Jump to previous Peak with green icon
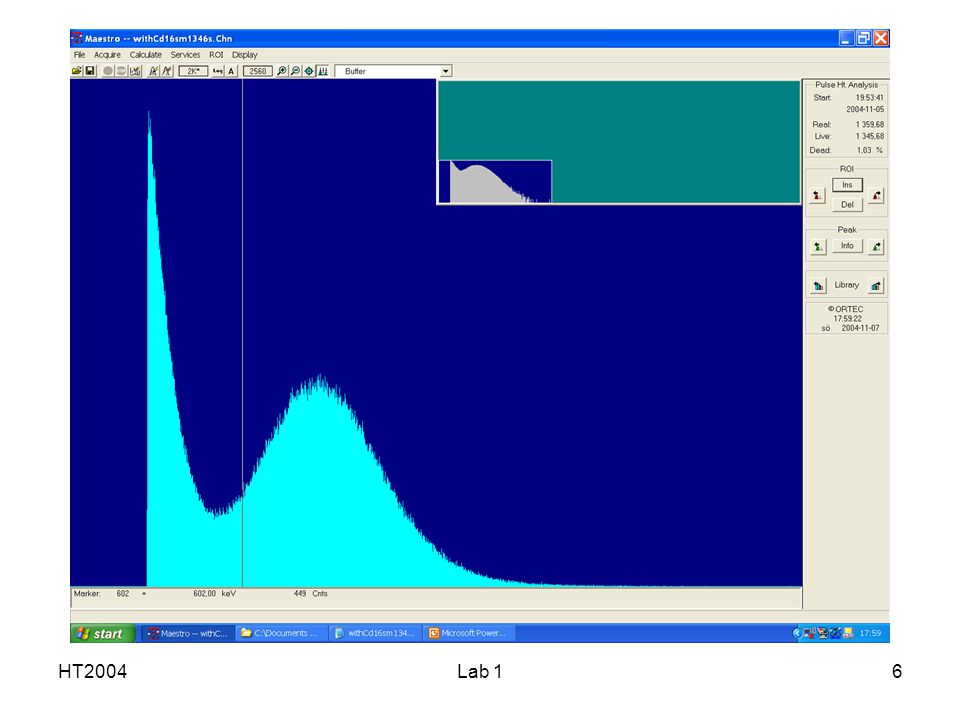 (x=817, y=247)
